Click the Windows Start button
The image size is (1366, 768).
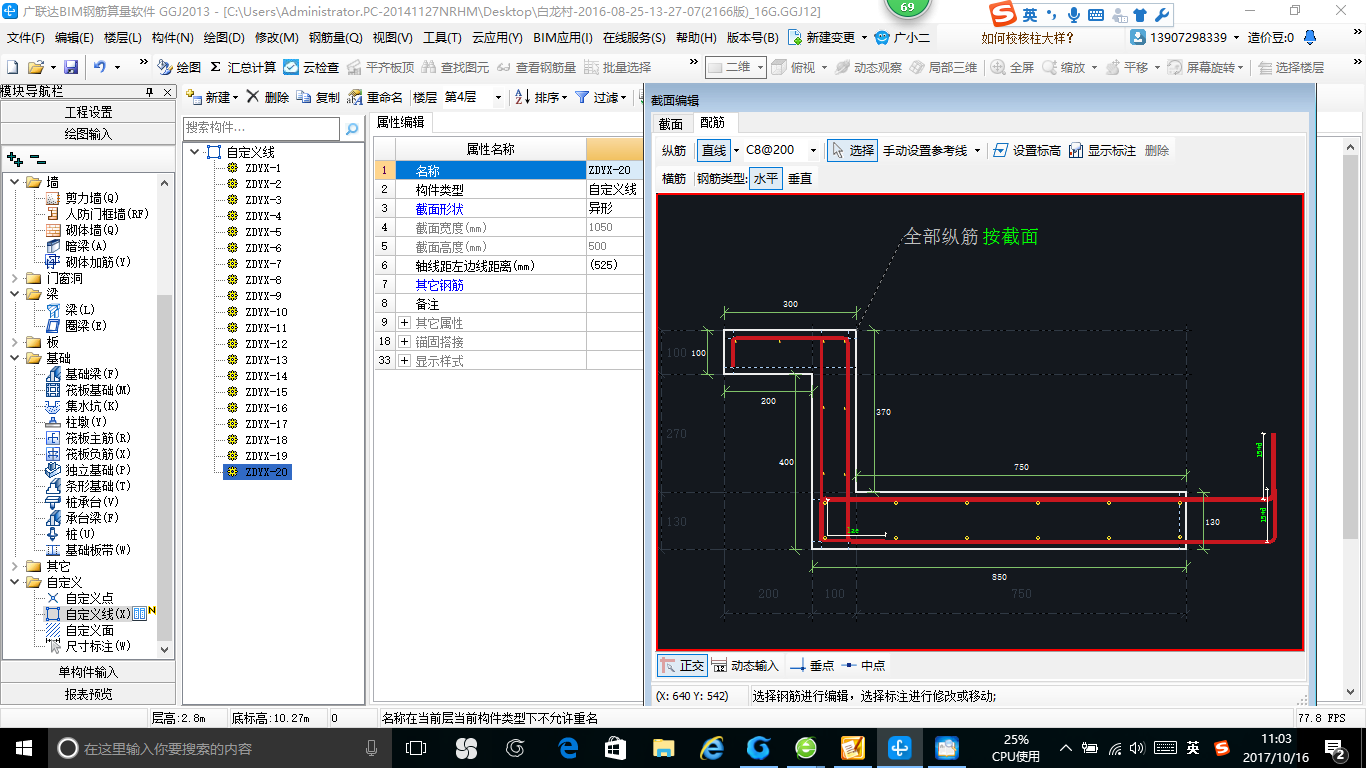(x=22, y=747)
